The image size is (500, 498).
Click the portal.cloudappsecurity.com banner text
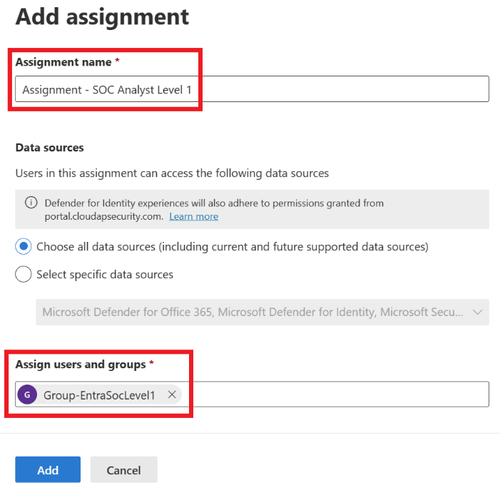point(104,217)
